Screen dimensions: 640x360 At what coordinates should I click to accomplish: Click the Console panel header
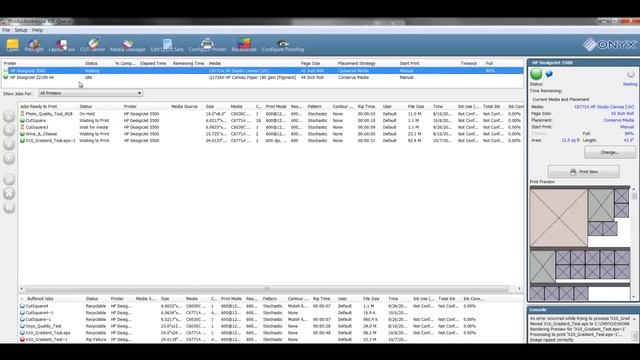click(583, 310)
